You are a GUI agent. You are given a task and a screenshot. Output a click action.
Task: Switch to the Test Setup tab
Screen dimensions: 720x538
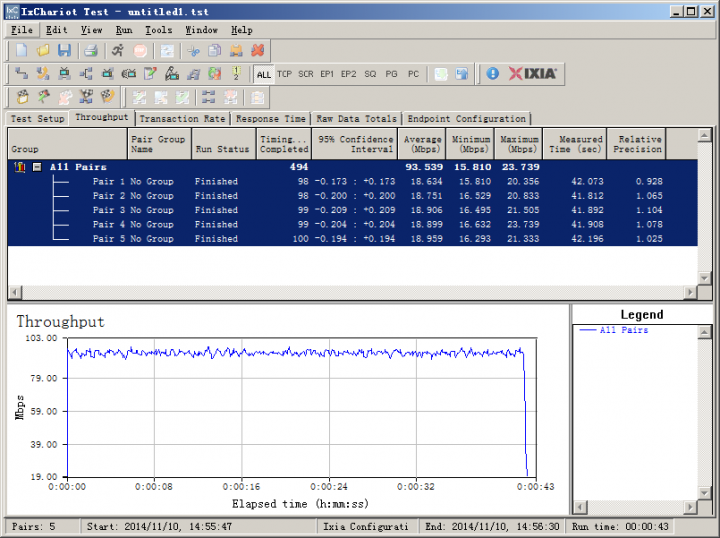37,119
